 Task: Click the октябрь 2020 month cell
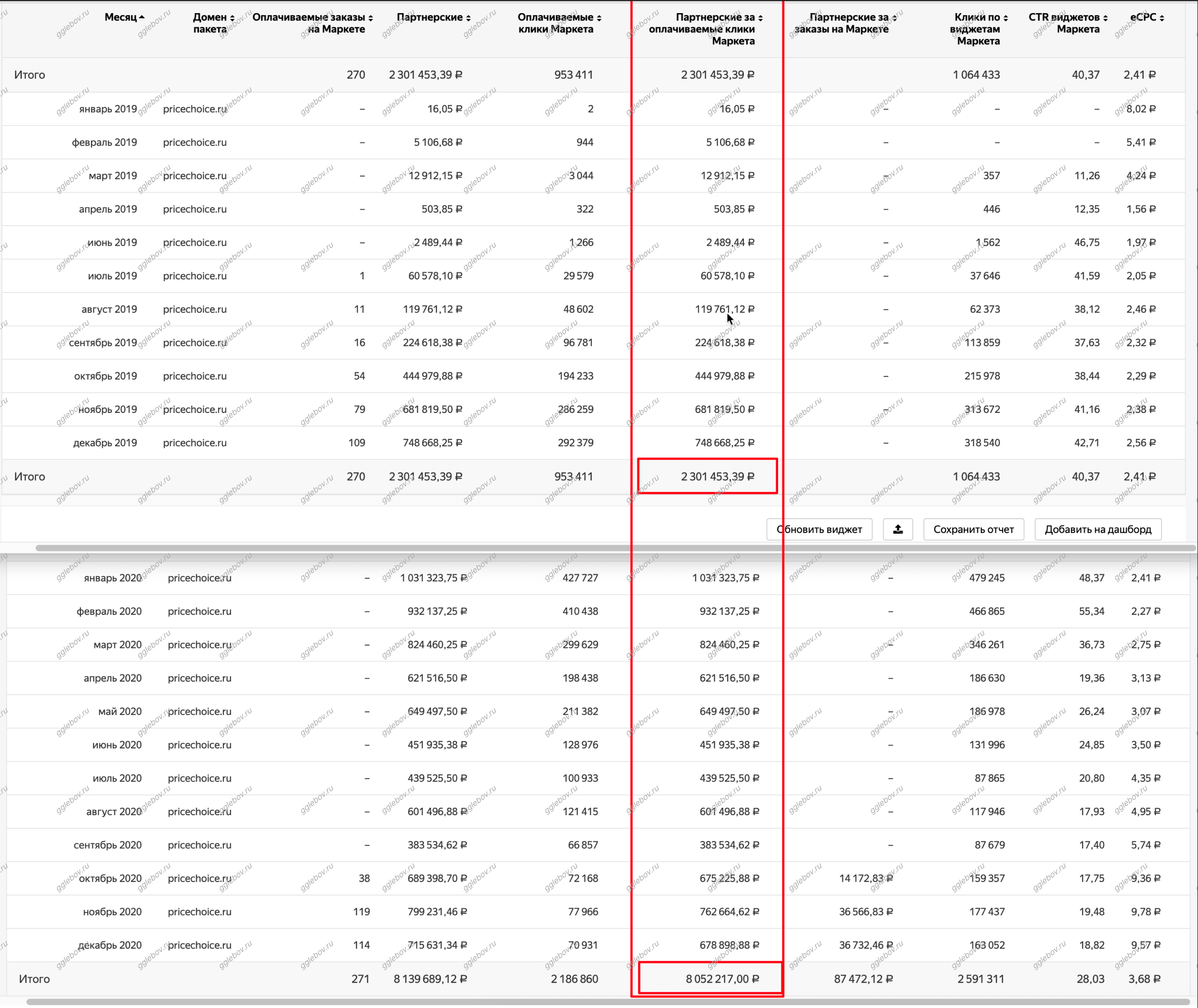[x=110, y=878]
